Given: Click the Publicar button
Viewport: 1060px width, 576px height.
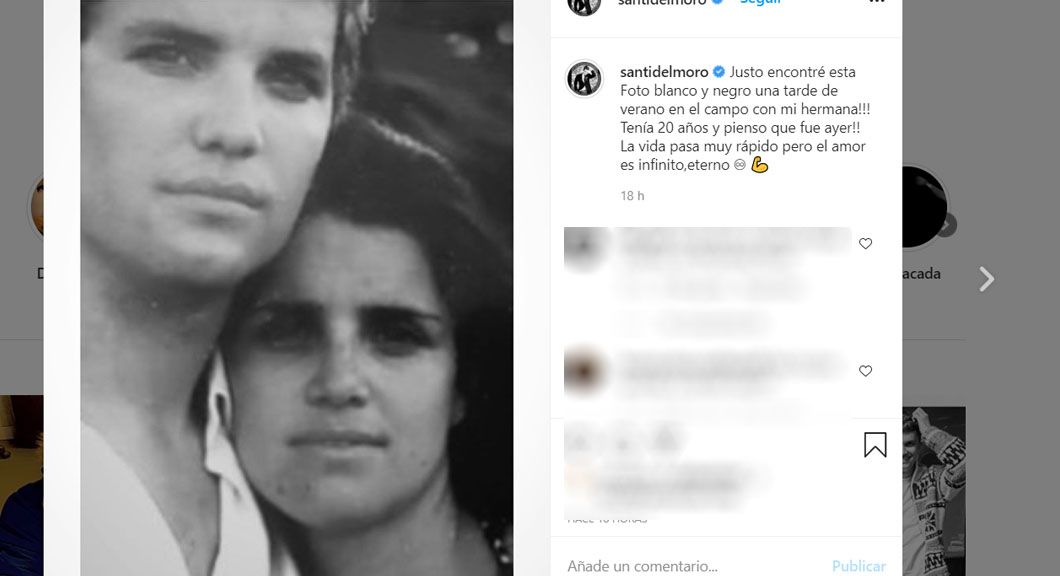Looking at the screenshot, I should 859,566.
